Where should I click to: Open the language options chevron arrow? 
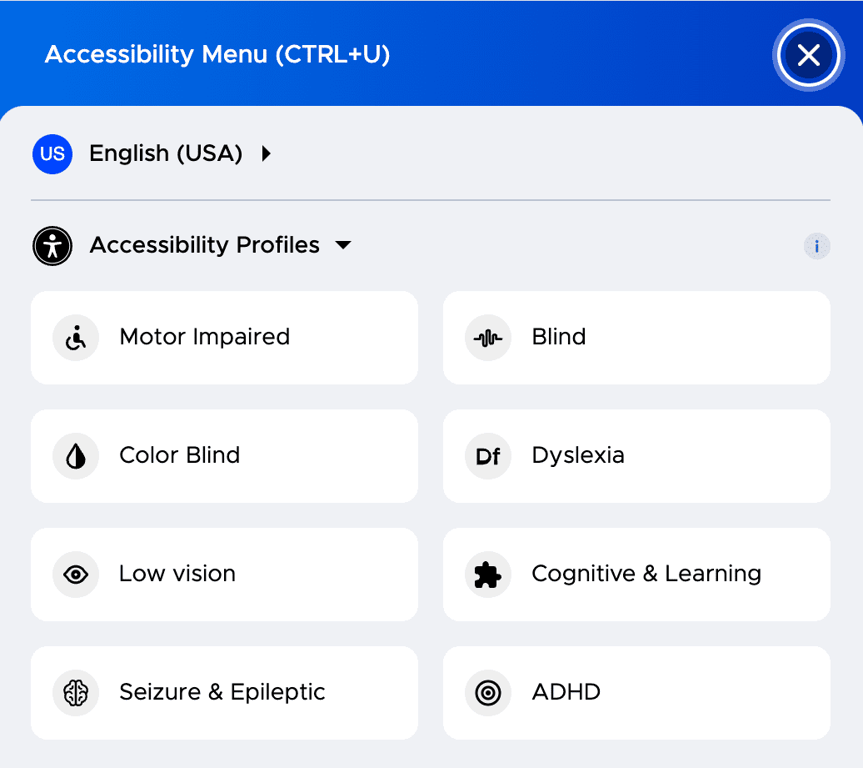point(266,154)
